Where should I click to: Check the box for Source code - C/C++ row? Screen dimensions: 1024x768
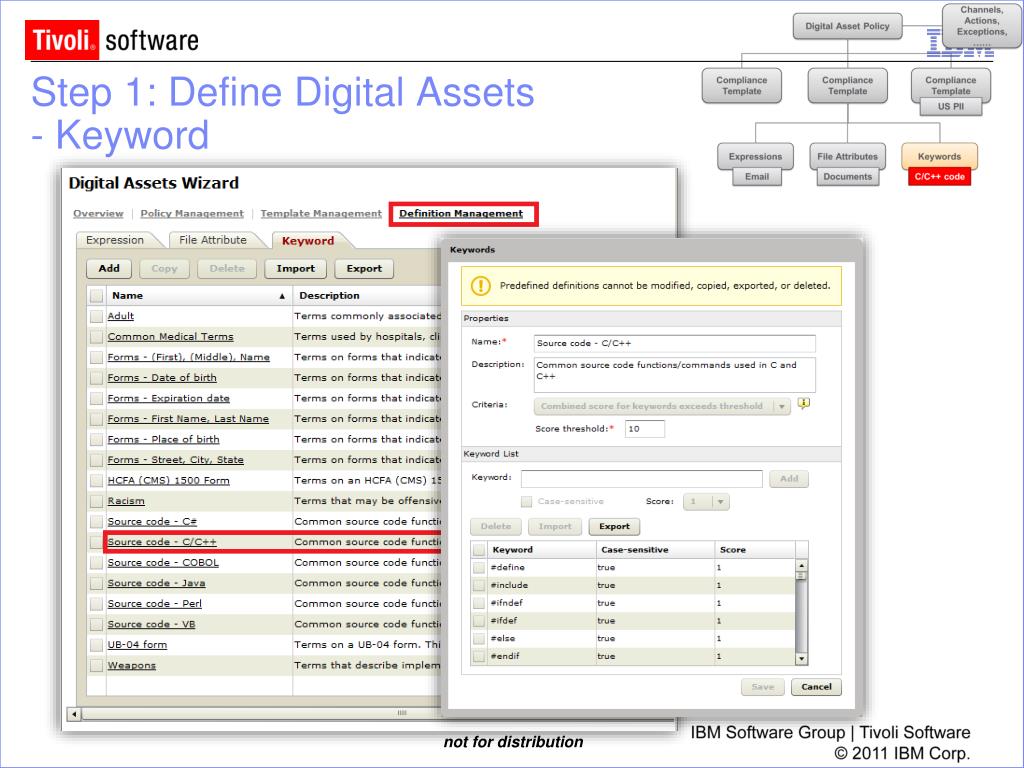tap(97, 542)
